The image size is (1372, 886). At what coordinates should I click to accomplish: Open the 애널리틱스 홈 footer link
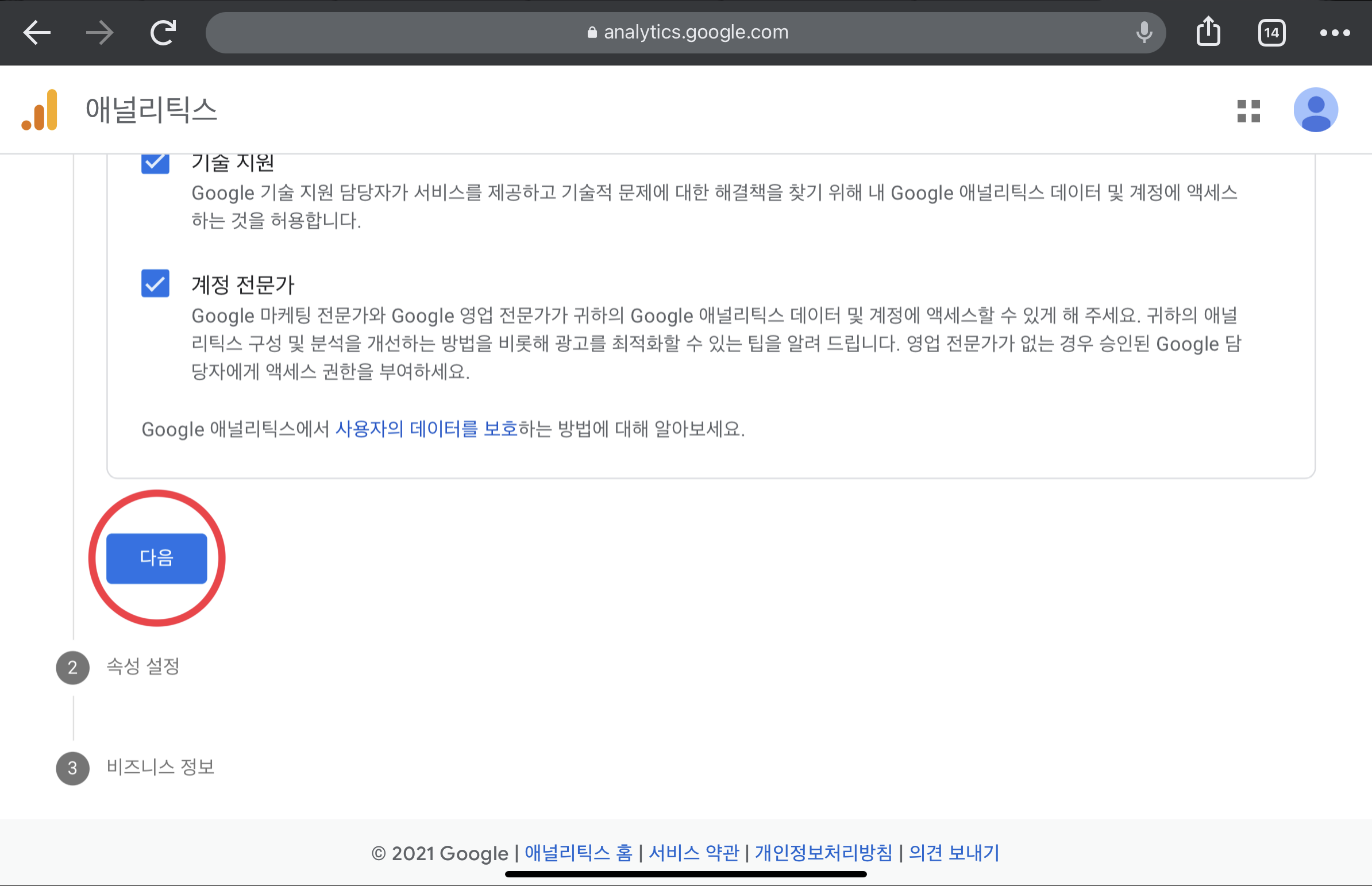[578, 853]
